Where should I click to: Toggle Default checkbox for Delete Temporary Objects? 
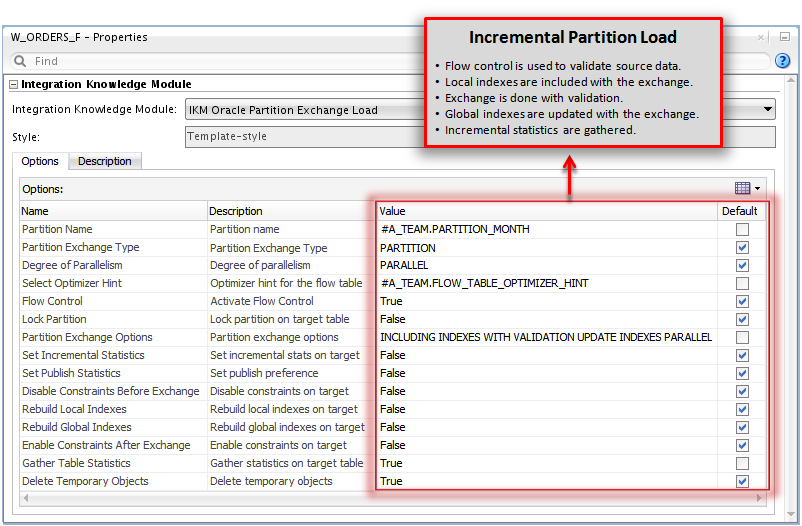pyautogui.click(x=742, y=481)
